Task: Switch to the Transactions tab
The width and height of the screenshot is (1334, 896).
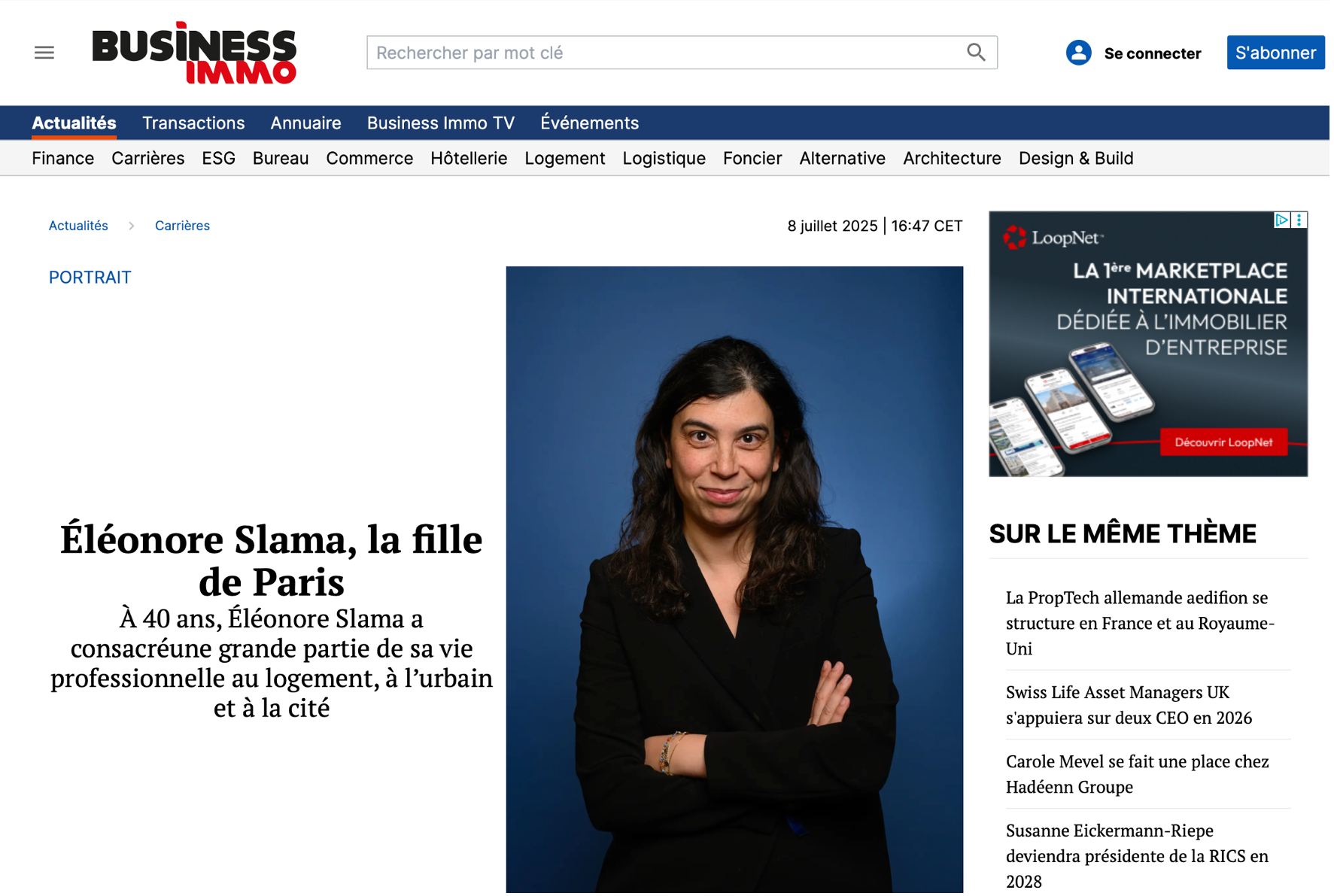Action: [194, 123]
